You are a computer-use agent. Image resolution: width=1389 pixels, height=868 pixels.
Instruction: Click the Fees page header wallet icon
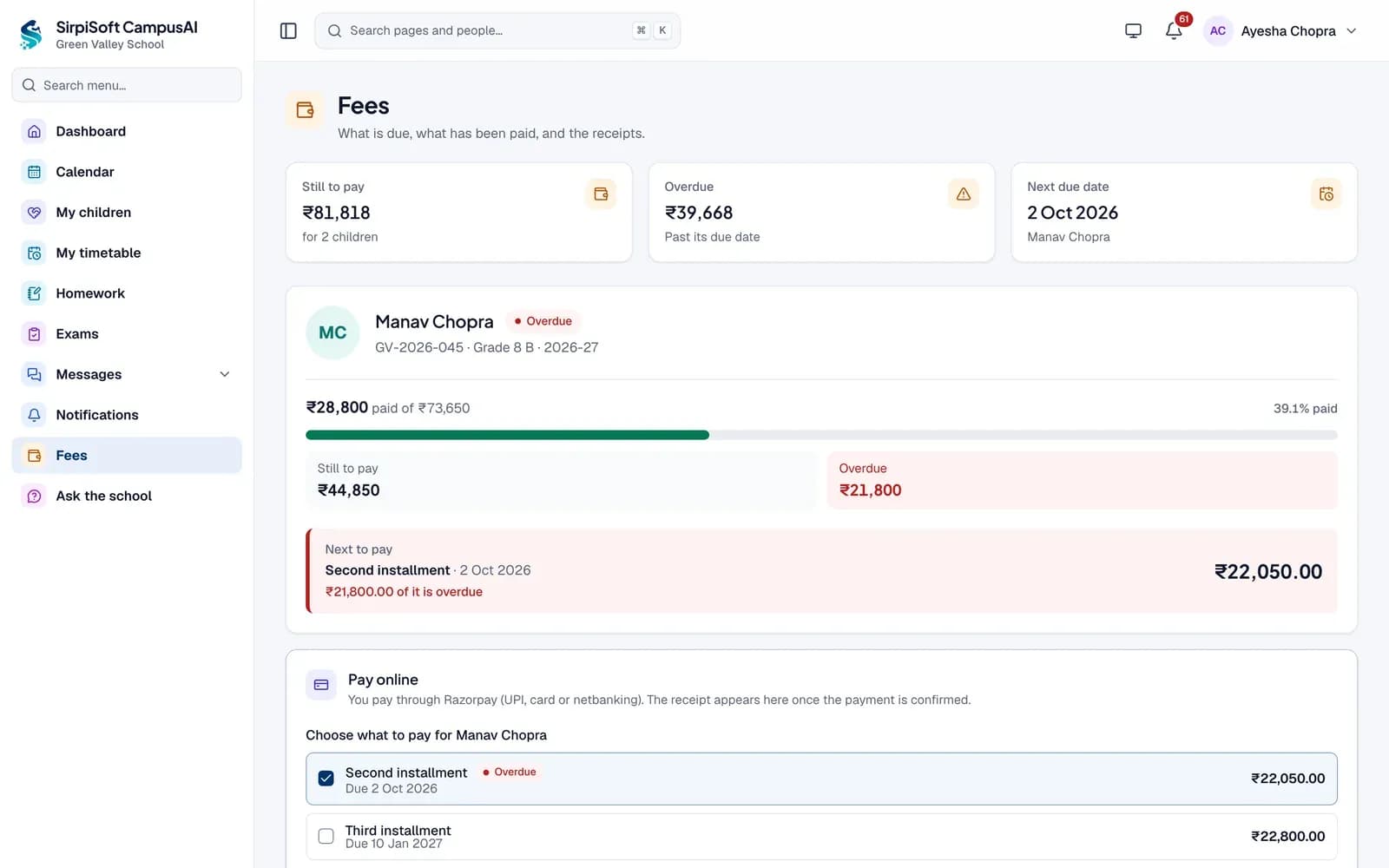[305, 110]
